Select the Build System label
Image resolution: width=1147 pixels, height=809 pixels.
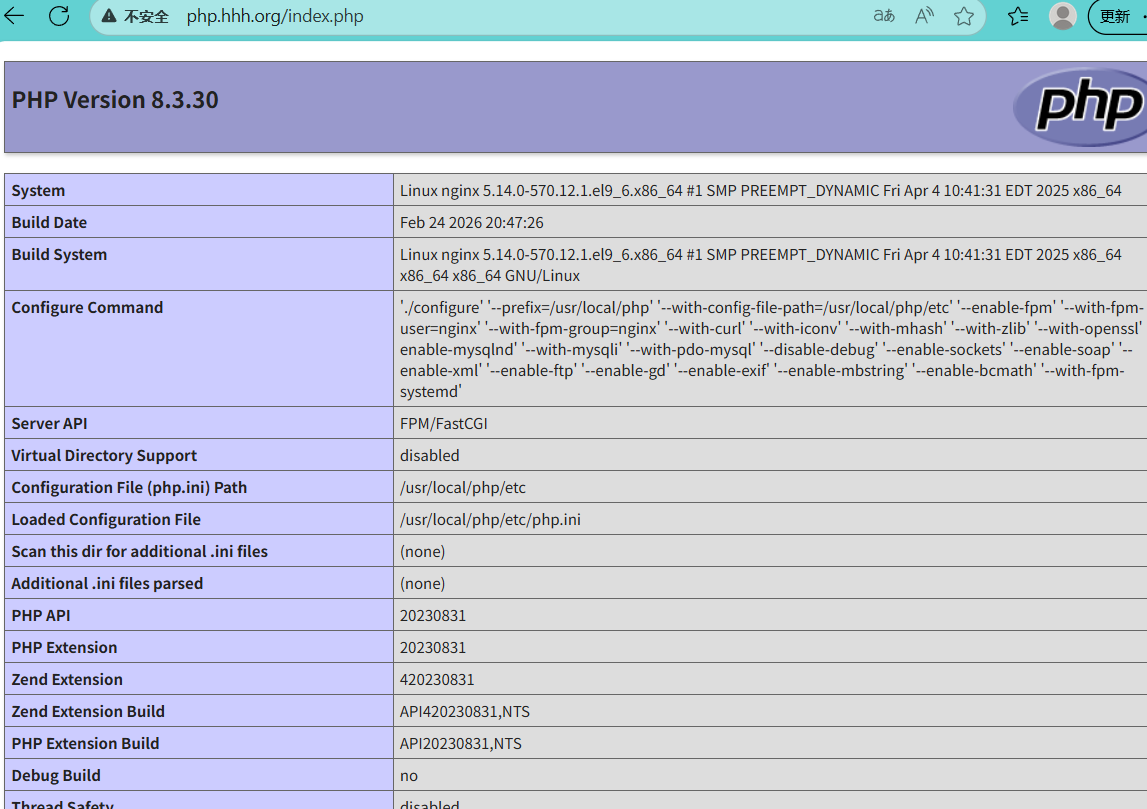pyautogui.click(x=59, y=255)
